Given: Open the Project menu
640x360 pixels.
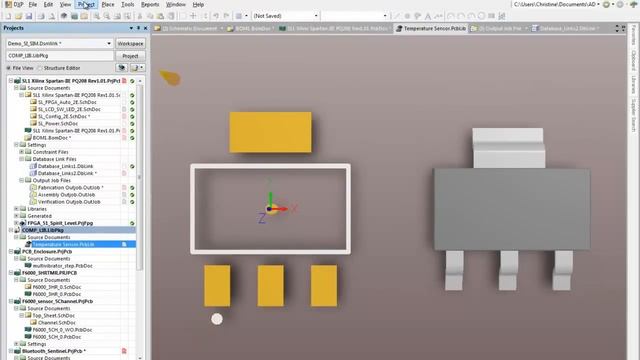Looking at the screenshot, I should [x=87, y=4].
